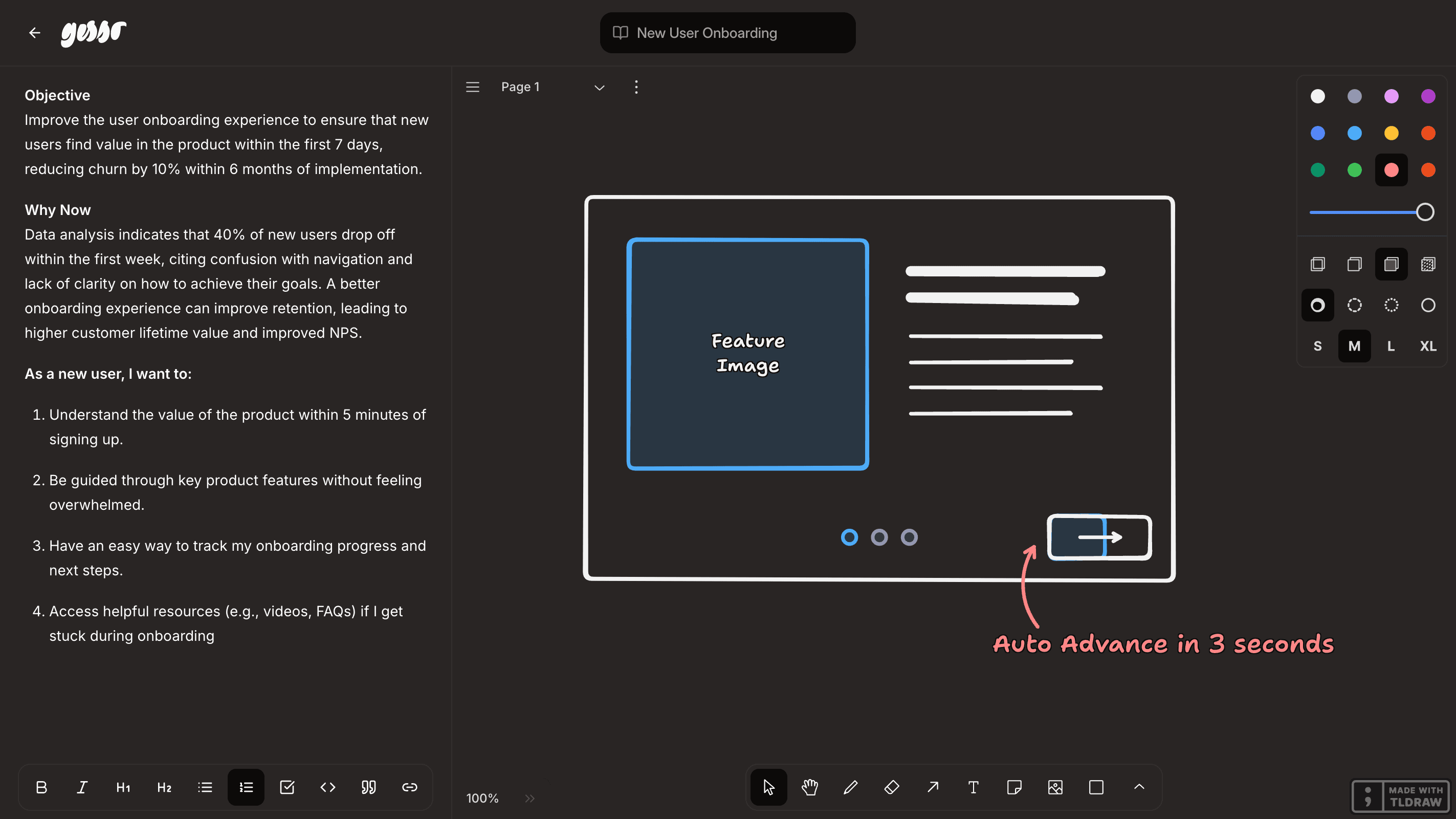This screenshot has height=819, width=1456.
Task: Set fill style to none
Action: pos(1317,264)
